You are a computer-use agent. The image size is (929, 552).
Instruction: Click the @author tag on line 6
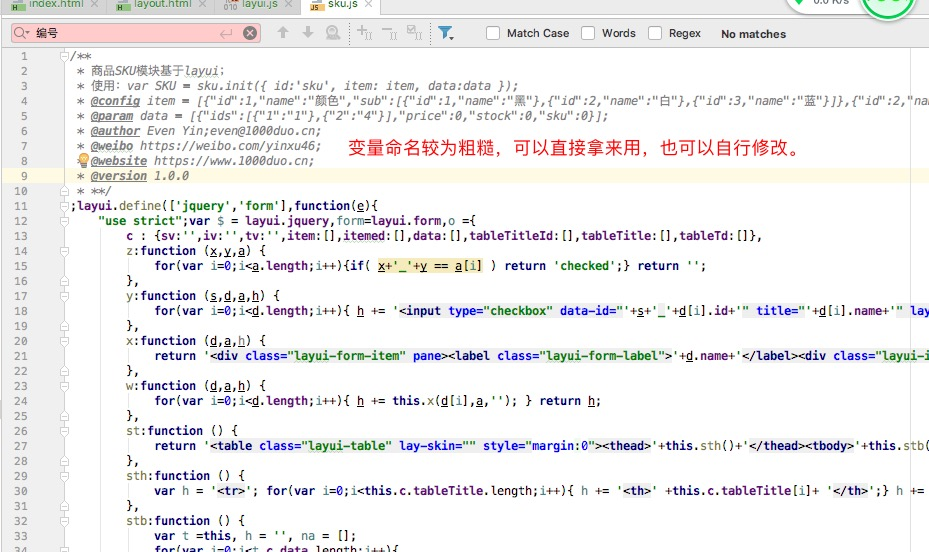click(x=115, y=131)
